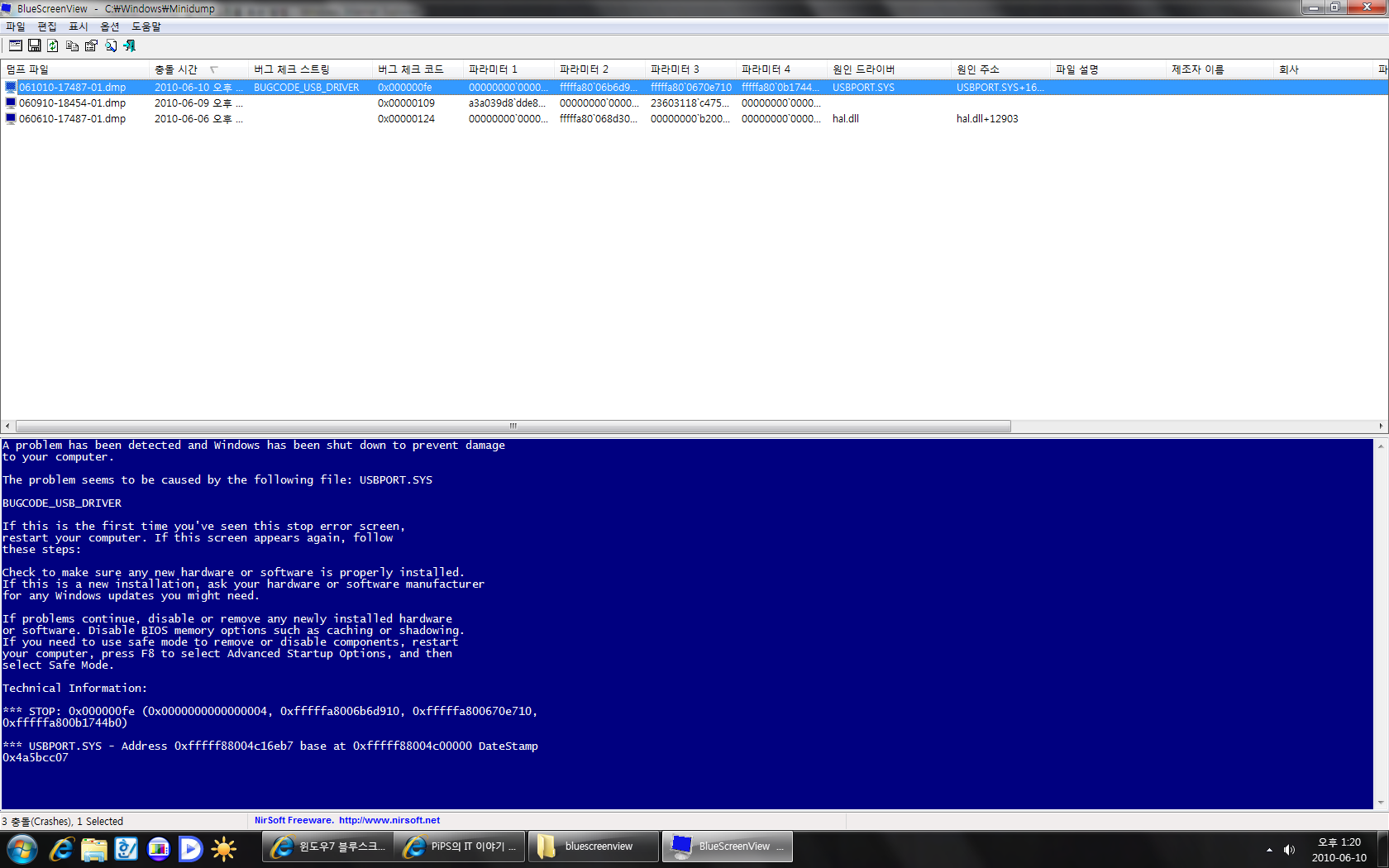This screenshot has height=868, width=1389.
Task: Sort by 파일 설명 column header
Action: 1108,69
